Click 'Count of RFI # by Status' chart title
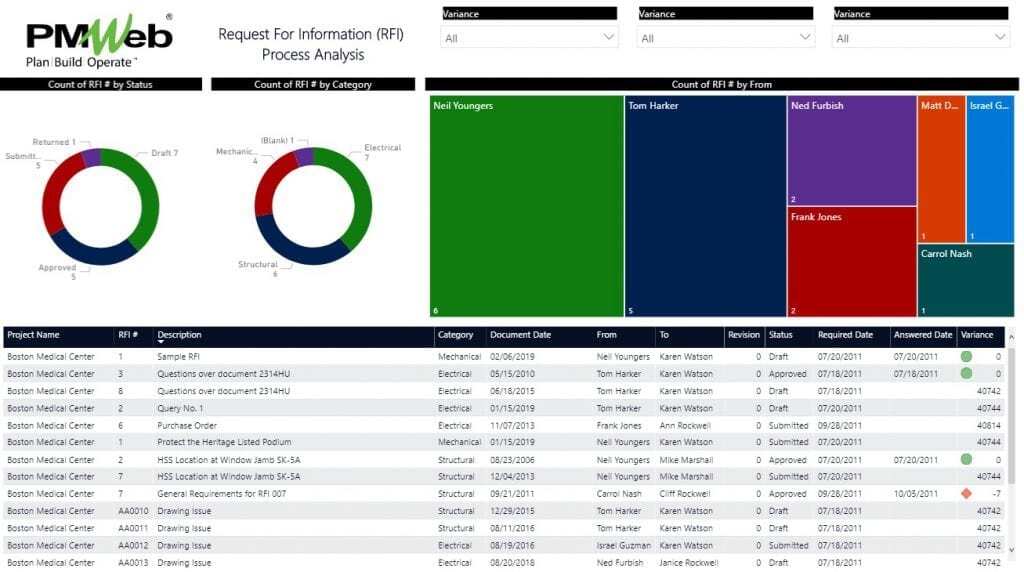The width and height of the screenshot is (1024, 572). click(x=100, y=84)
